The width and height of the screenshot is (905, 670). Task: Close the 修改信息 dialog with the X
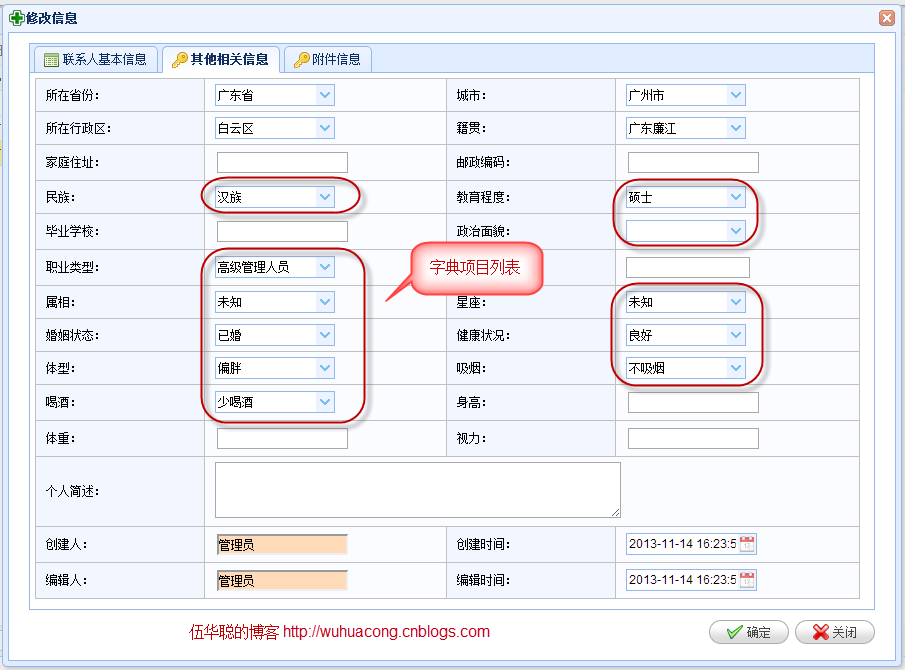point(887,18)
